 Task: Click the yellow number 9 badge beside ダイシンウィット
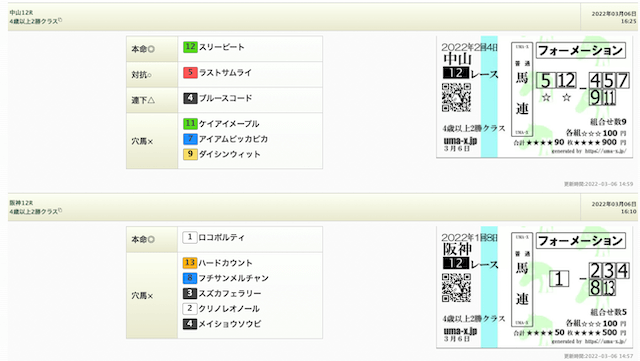[190, 154]
